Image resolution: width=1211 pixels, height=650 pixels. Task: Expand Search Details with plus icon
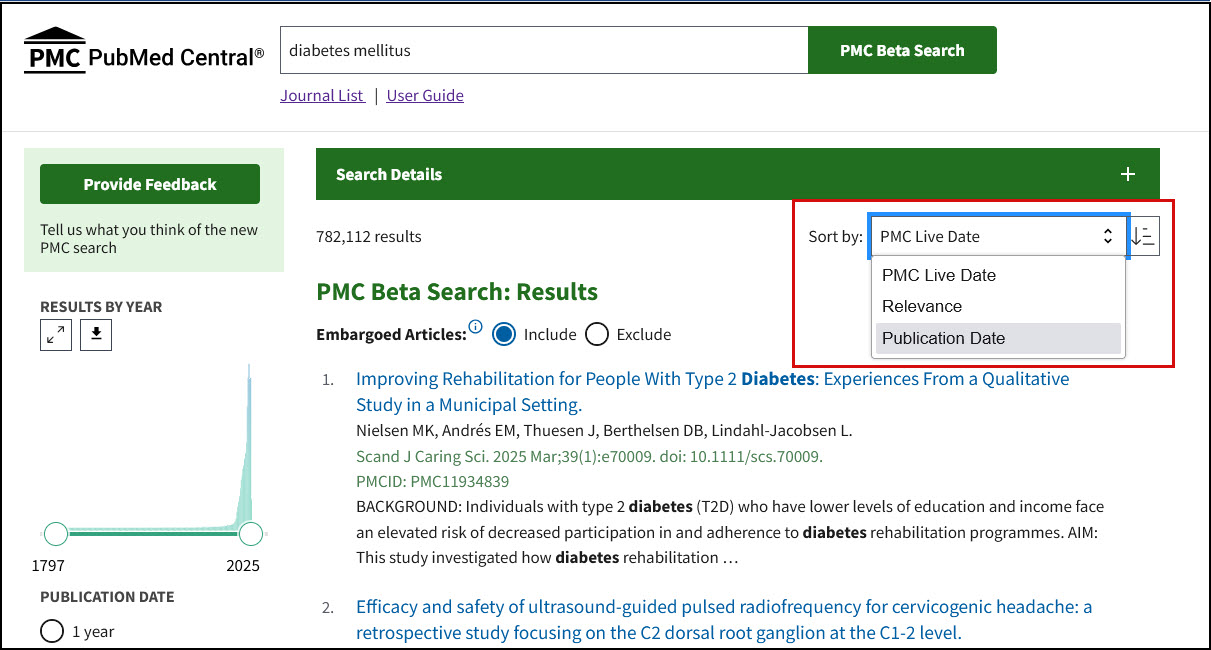click(x=1128, y=174)
